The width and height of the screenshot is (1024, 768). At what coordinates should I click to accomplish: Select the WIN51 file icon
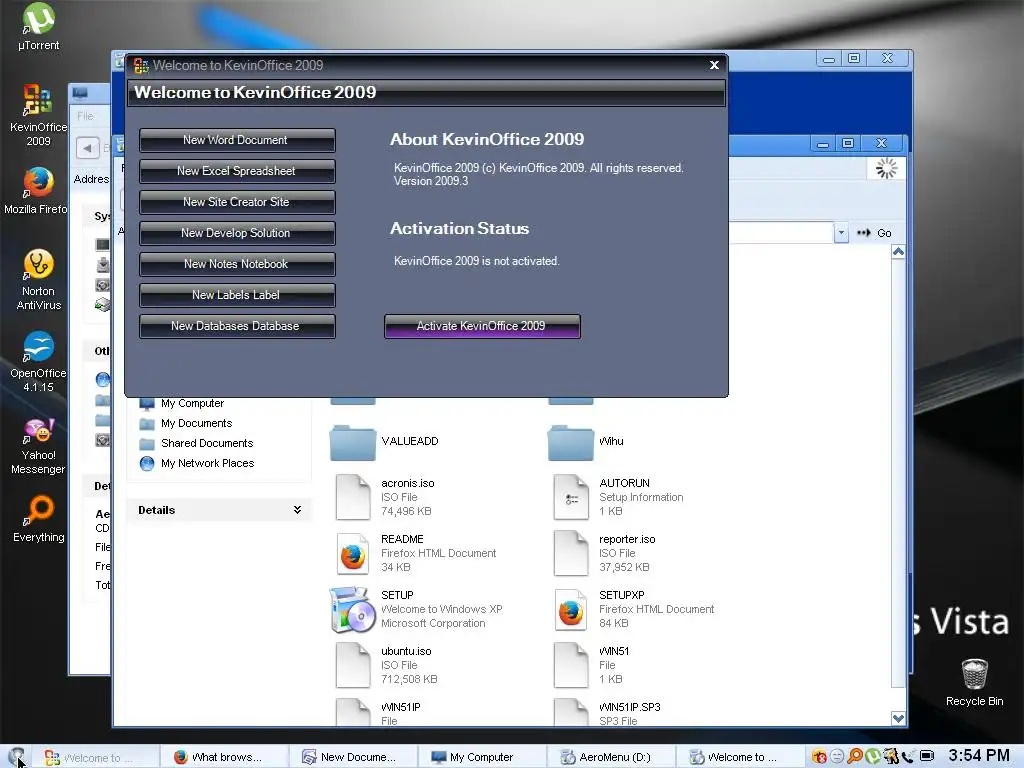[x=571, y=665]
